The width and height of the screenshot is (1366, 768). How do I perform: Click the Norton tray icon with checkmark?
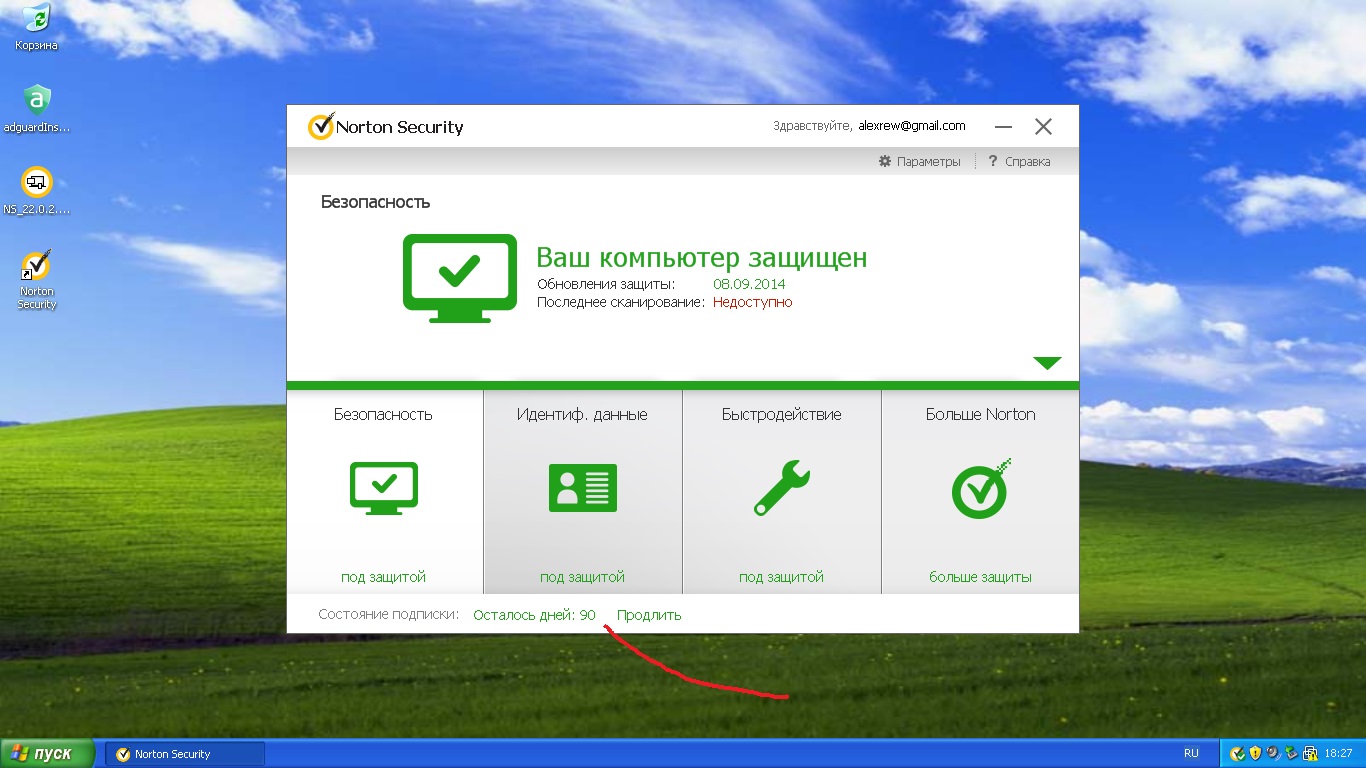[x=1237, y=753]
